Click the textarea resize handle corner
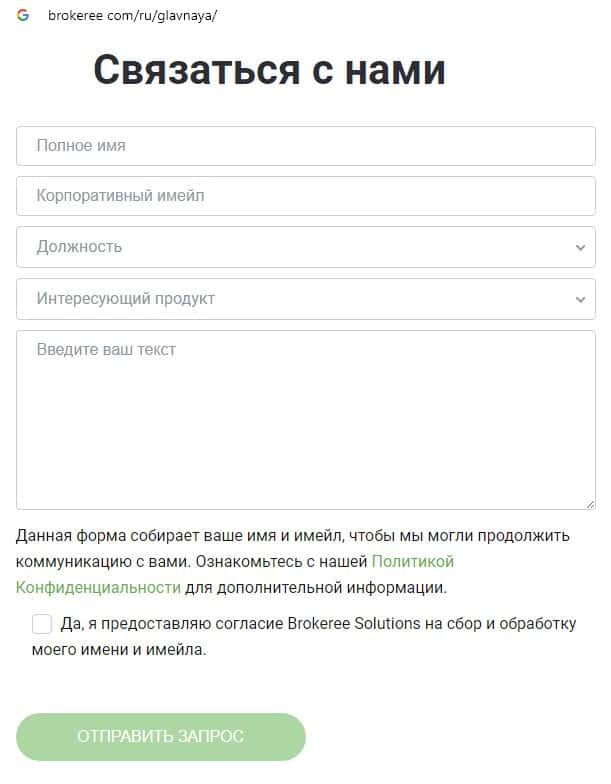 tap(590, 503)
